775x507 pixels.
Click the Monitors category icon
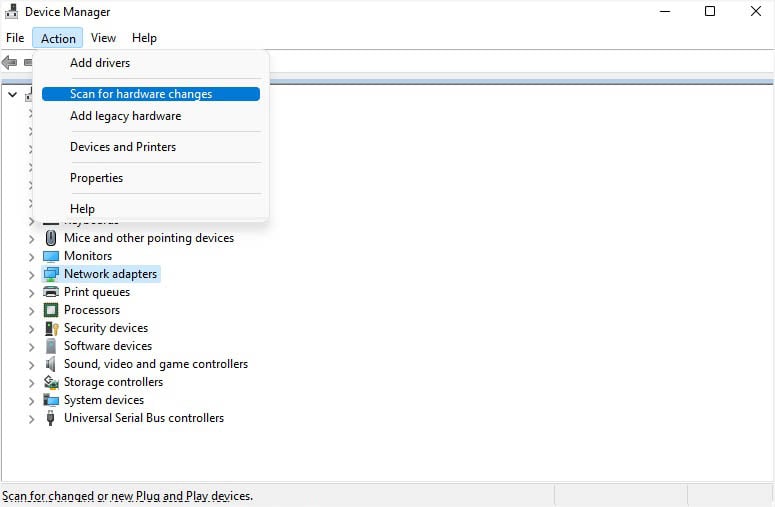[50, 256]
